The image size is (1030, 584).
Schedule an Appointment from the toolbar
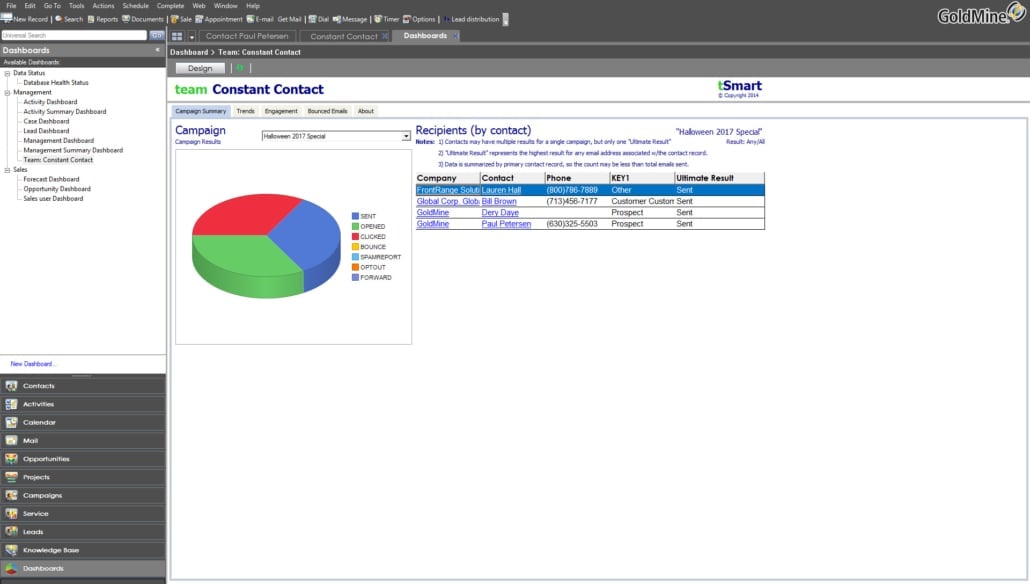[x=219, y=20]
